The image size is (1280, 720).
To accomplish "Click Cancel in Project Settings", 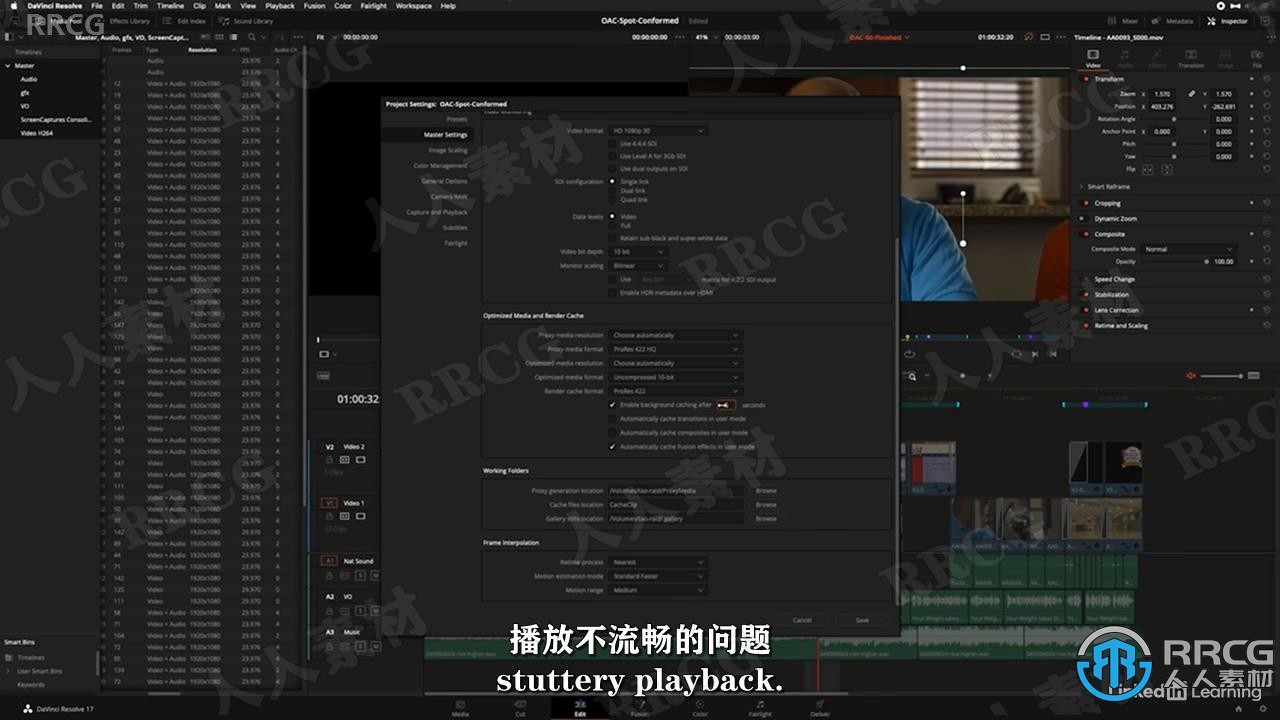I will [x=802, y=620].
